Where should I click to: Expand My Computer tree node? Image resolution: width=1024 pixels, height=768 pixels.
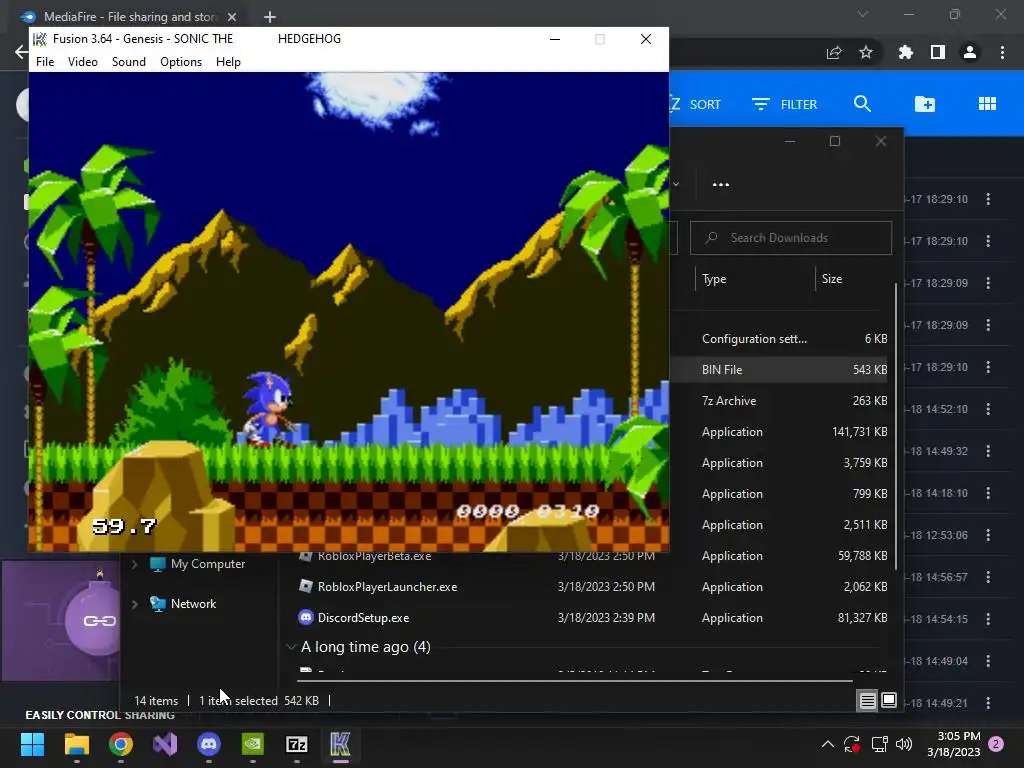(x=135, y=564)
